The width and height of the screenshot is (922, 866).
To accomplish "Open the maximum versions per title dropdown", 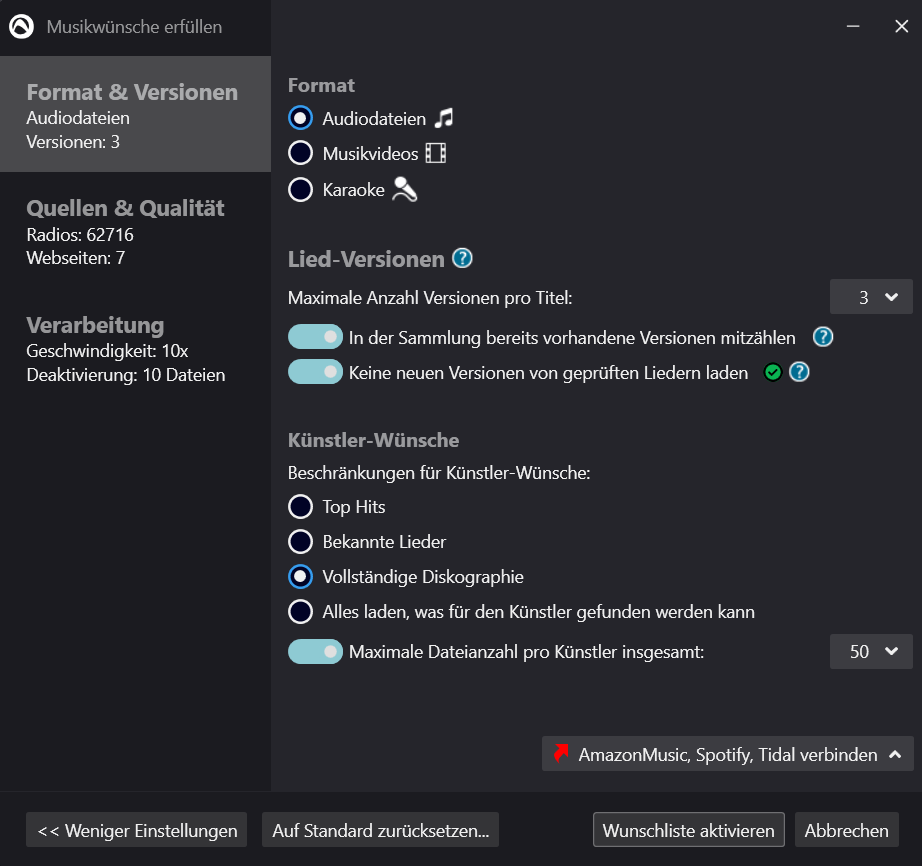I will click(871, 297).
